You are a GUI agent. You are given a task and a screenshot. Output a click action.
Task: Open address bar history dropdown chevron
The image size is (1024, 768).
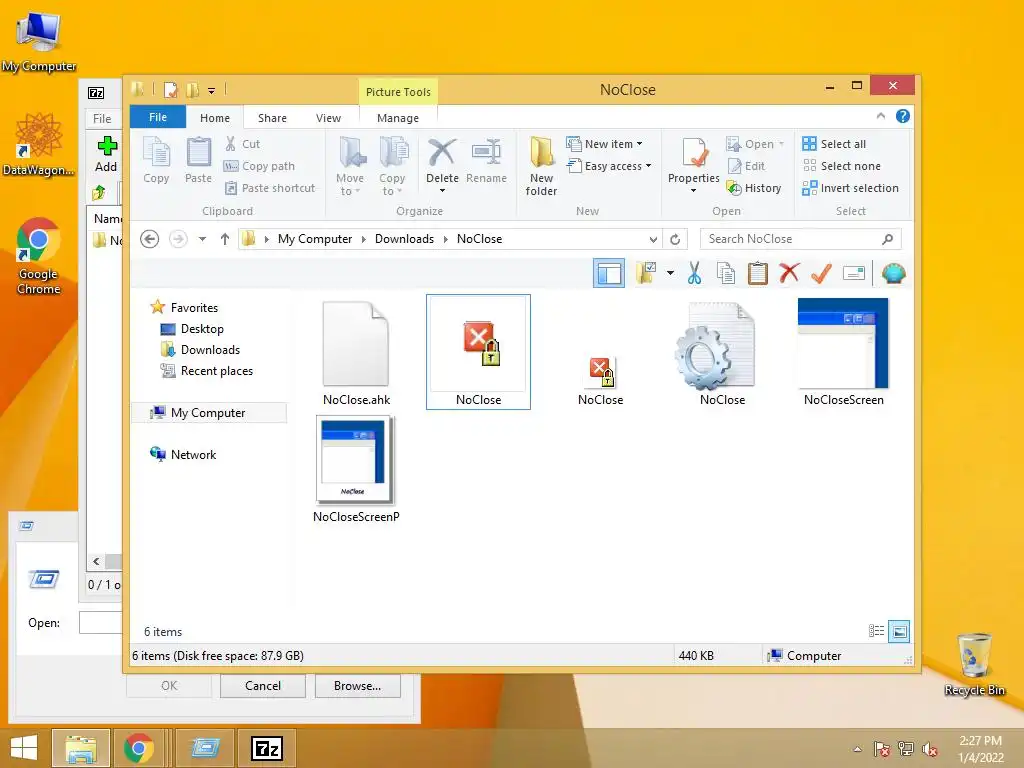(653, 239)
